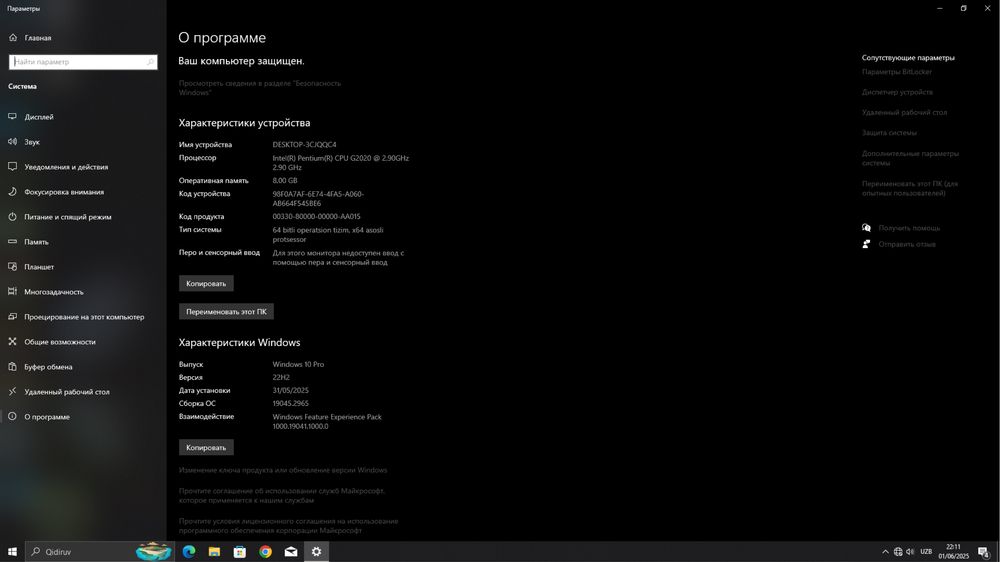Click the Отправить отзыв link text

tap(907, 244)
